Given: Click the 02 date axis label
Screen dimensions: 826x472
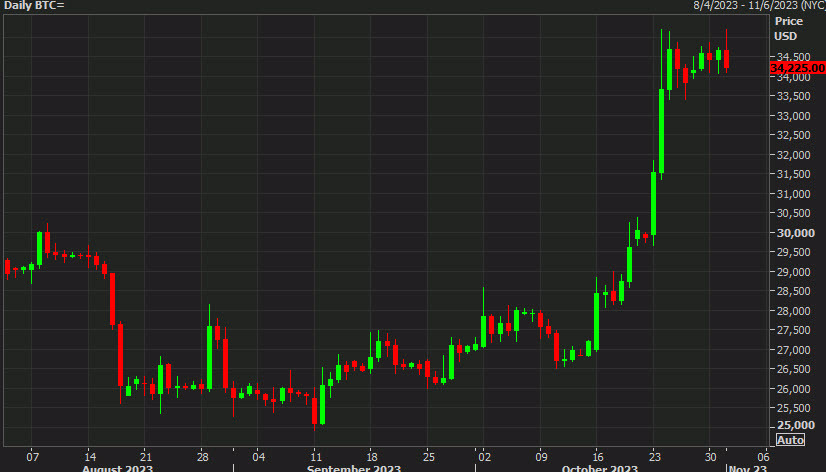Looking at the screenshot, I should pos(485,457).
